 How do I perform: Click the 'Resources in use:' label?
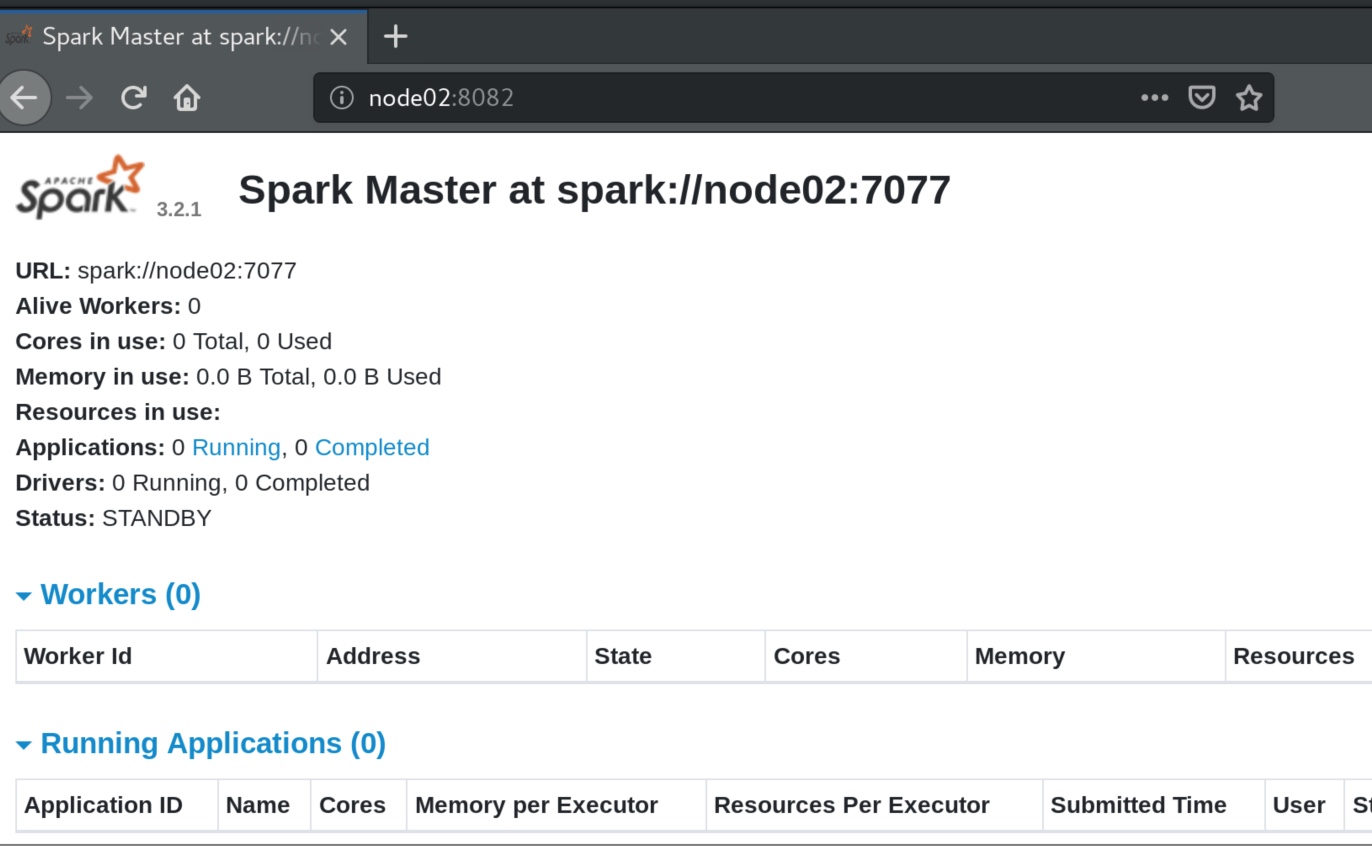pyautogui.click(x=118, y=412)
